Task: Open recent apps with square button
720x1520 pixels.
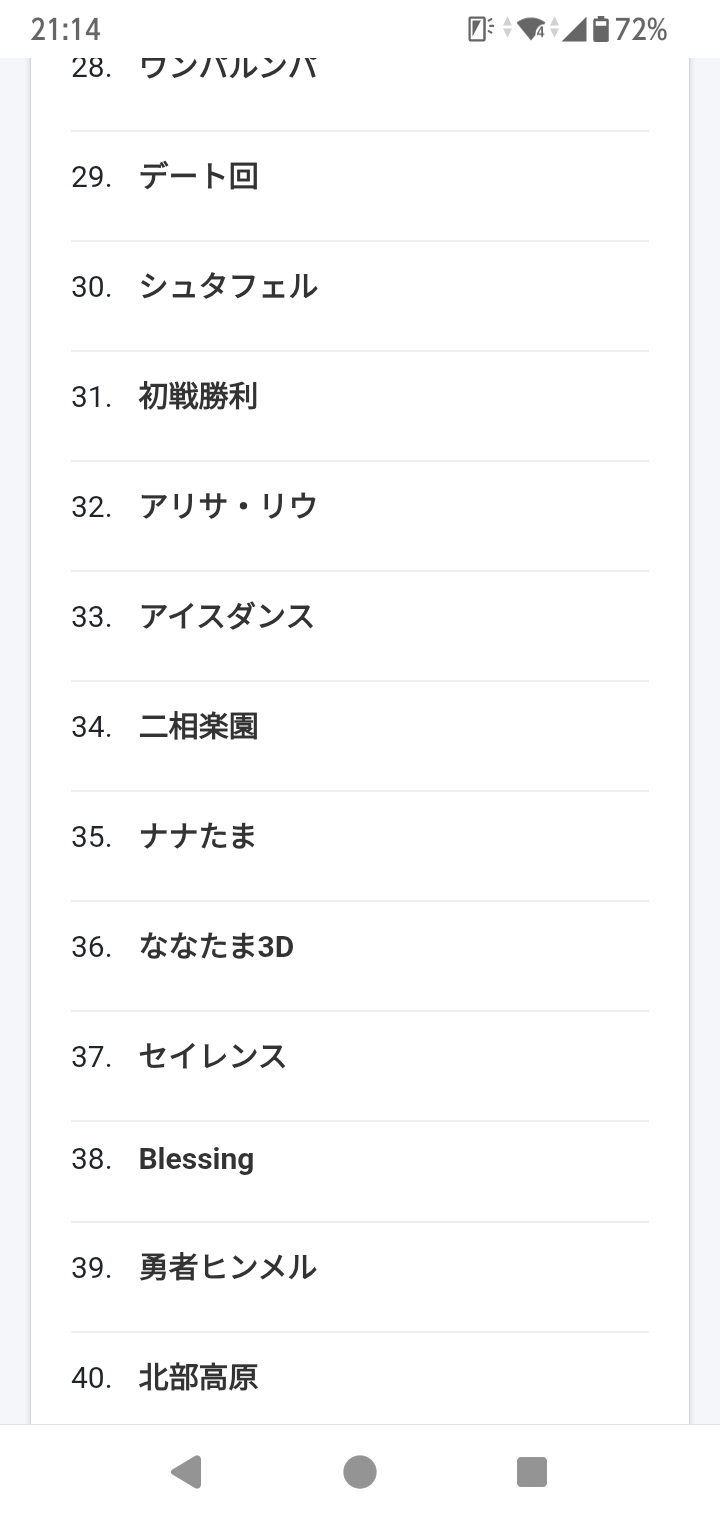Action: [531, 1472]
